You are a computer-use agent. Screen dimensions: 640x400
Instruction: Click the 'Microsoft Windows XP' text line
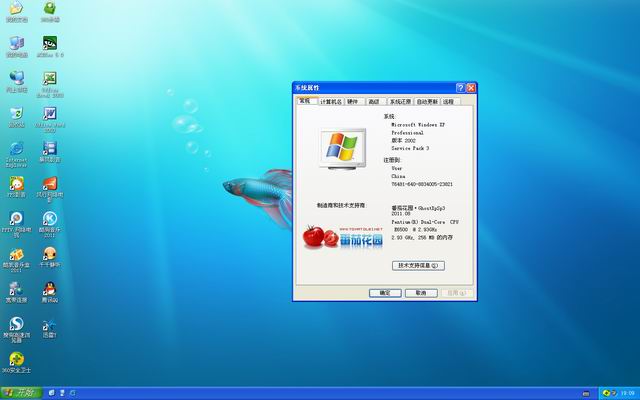click(418, 125)
